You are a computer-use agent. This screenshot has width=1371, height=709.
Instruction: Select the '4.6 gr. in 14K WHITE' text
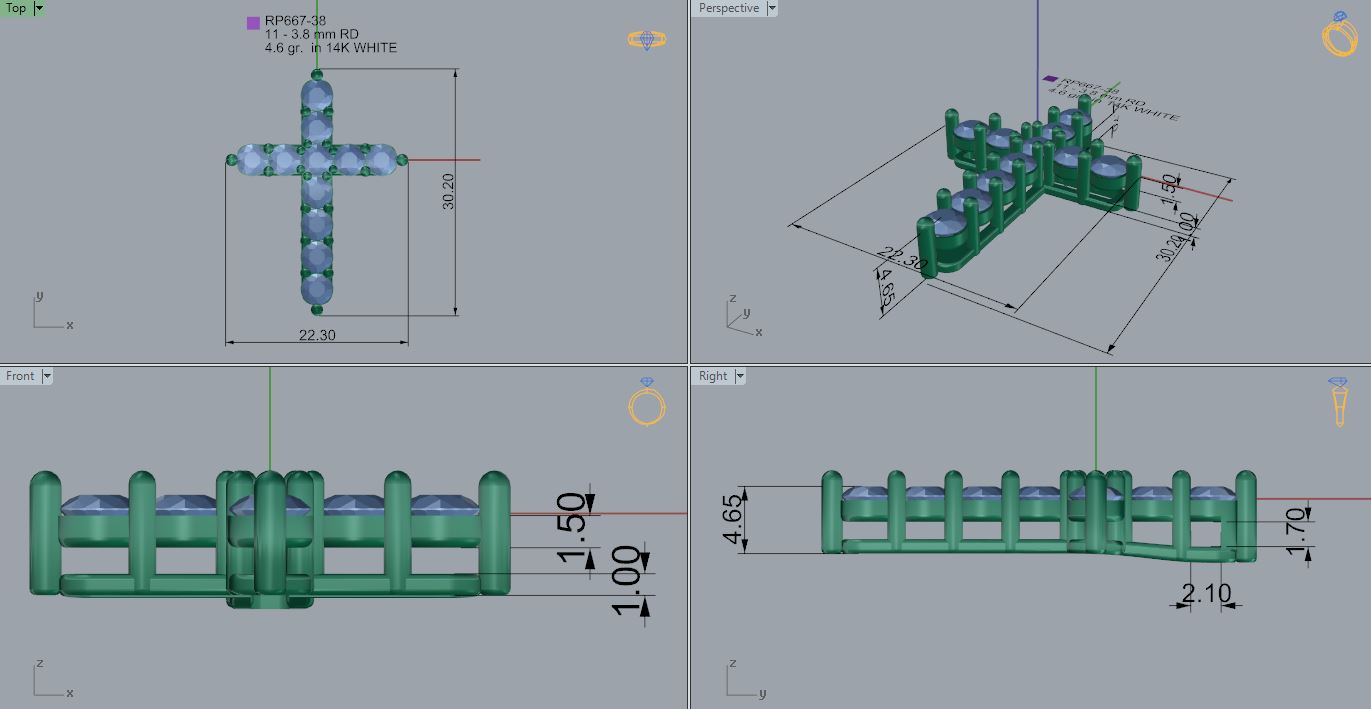[331, 48]
